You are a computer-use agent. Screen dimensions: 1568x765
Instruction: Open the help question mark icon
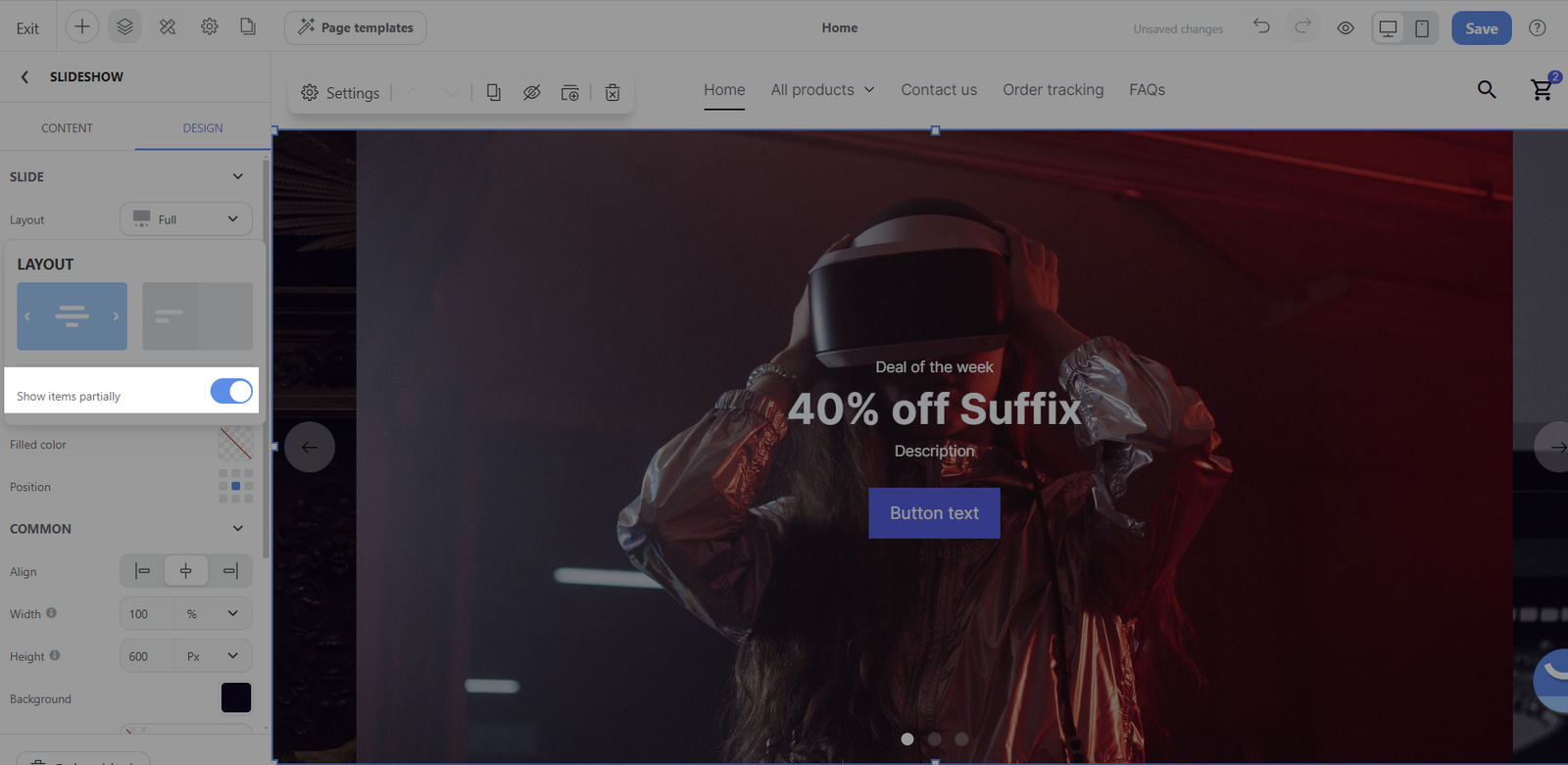tap(1538, 27)
